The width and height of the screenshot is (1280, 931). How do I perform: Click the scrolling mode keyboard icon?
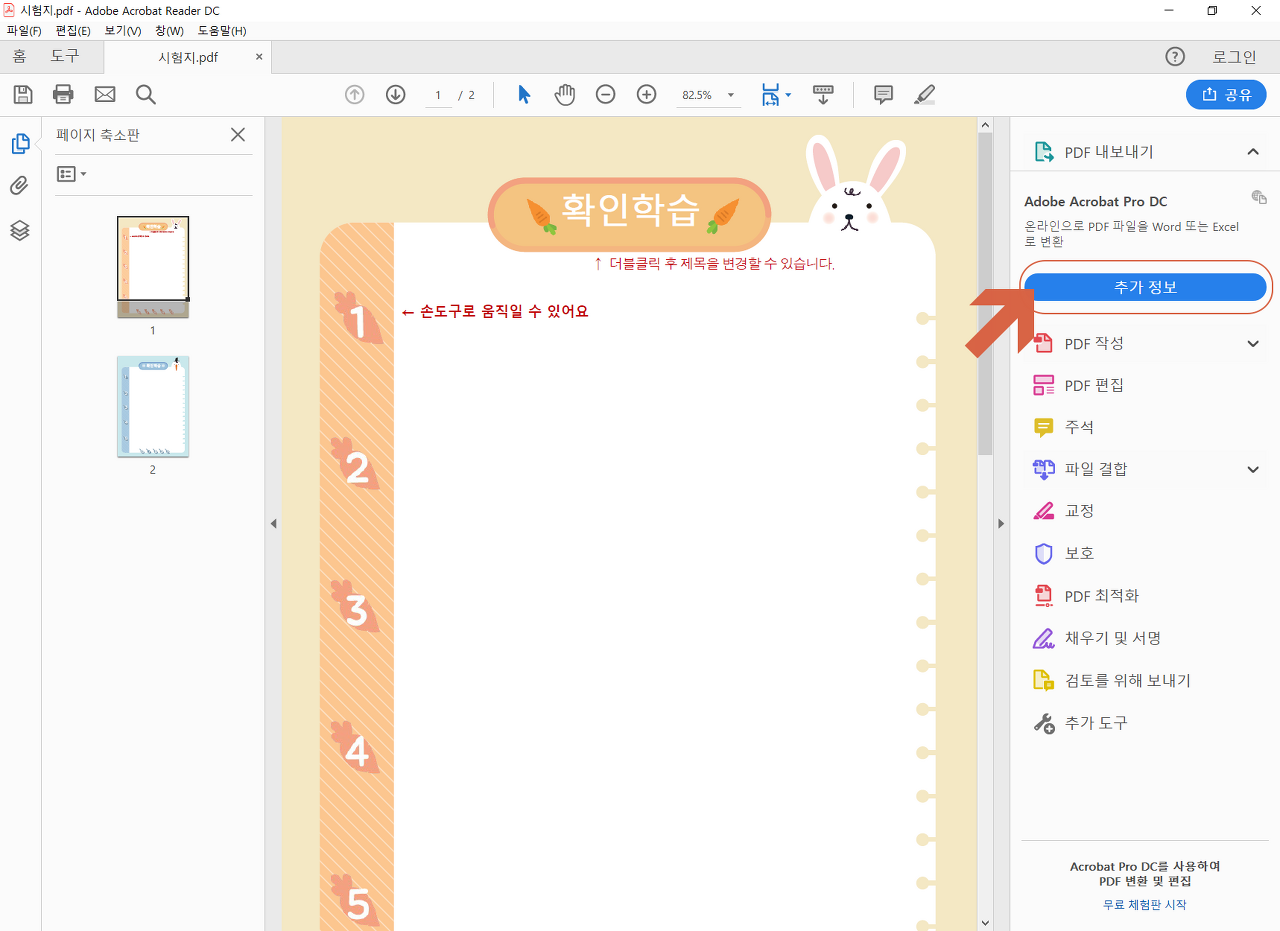(823, 95)
